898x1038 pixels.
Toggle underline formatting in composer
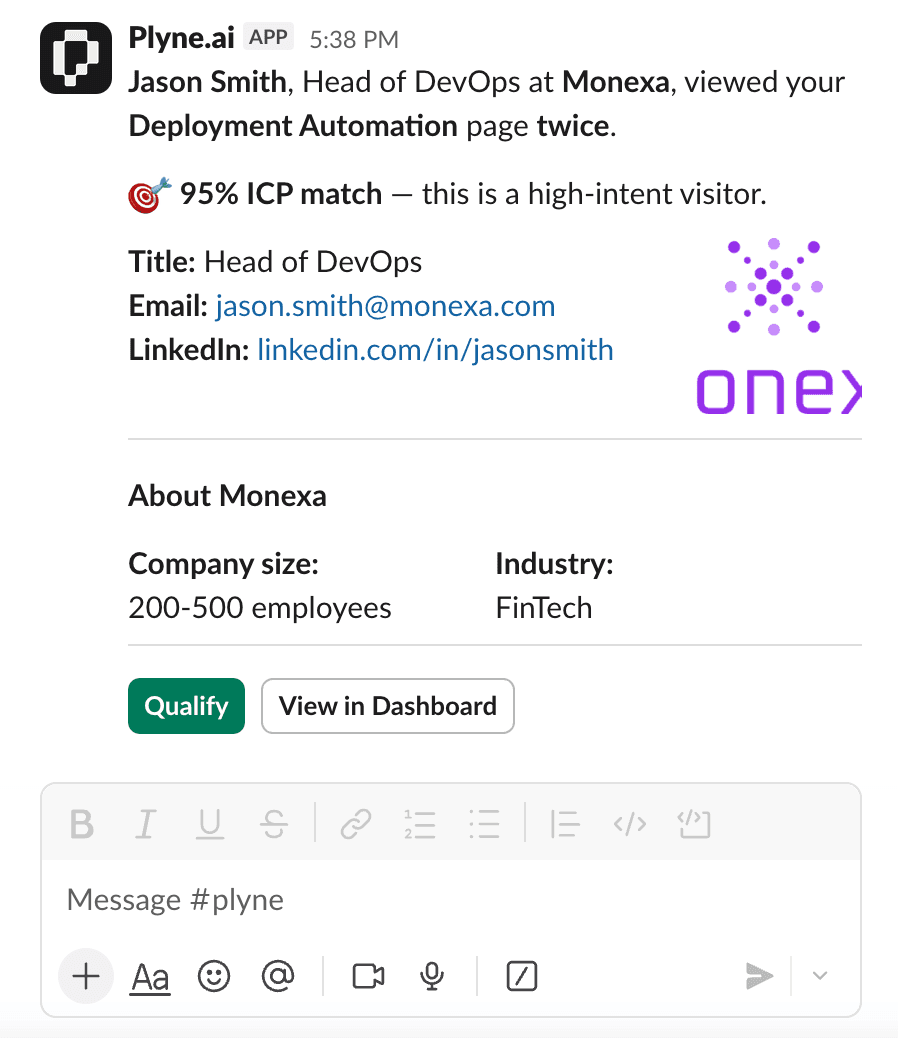pos(209,824)
